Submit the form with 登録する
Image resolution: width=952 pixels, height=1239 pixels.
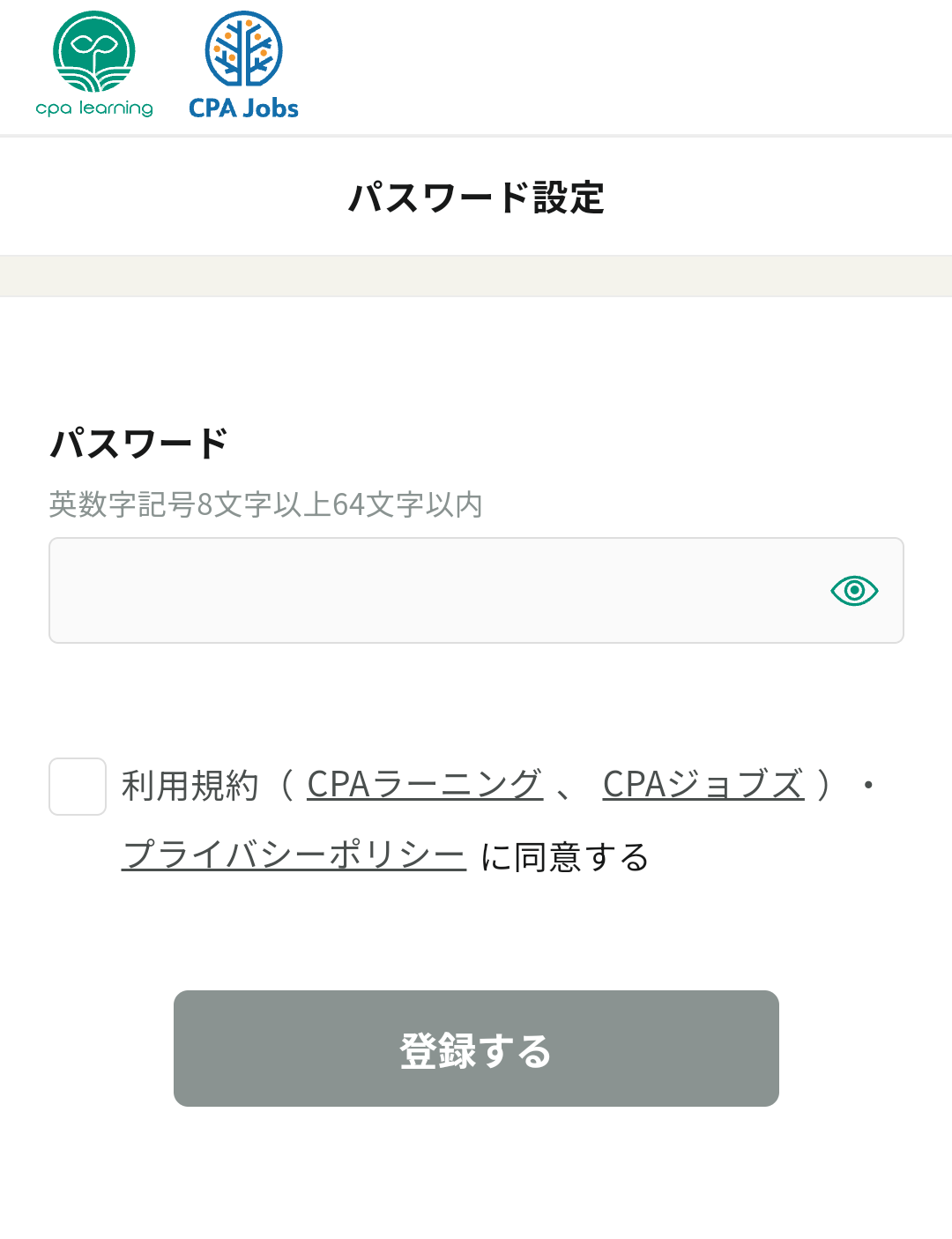(x=476, y=1049)
